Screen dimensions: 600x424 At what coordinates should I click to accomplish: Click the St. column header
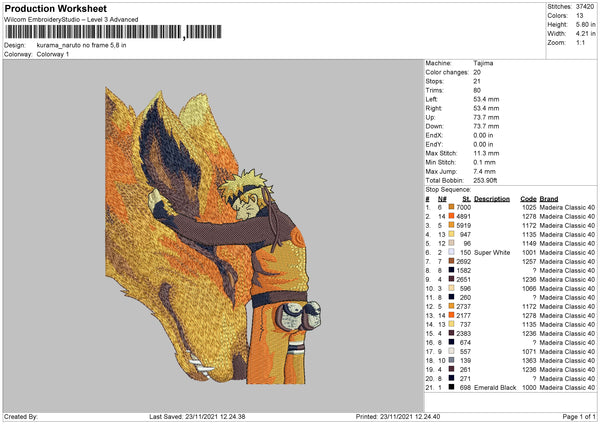tap(466, 199)
